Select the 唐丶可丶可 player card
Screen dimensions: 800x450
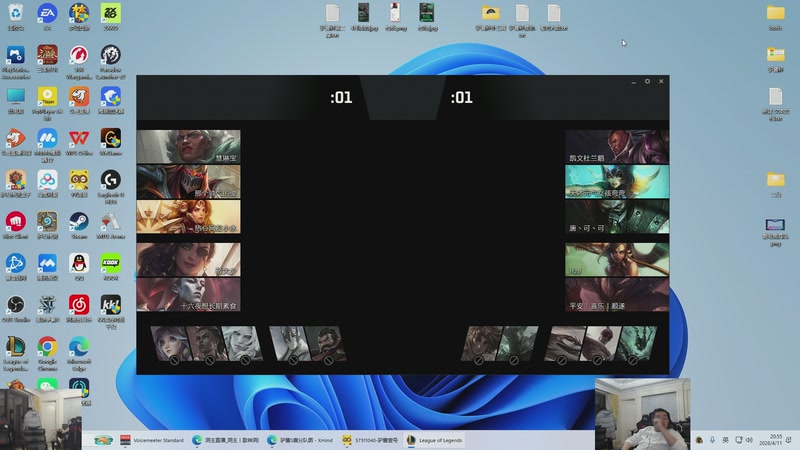pos(617,216)
